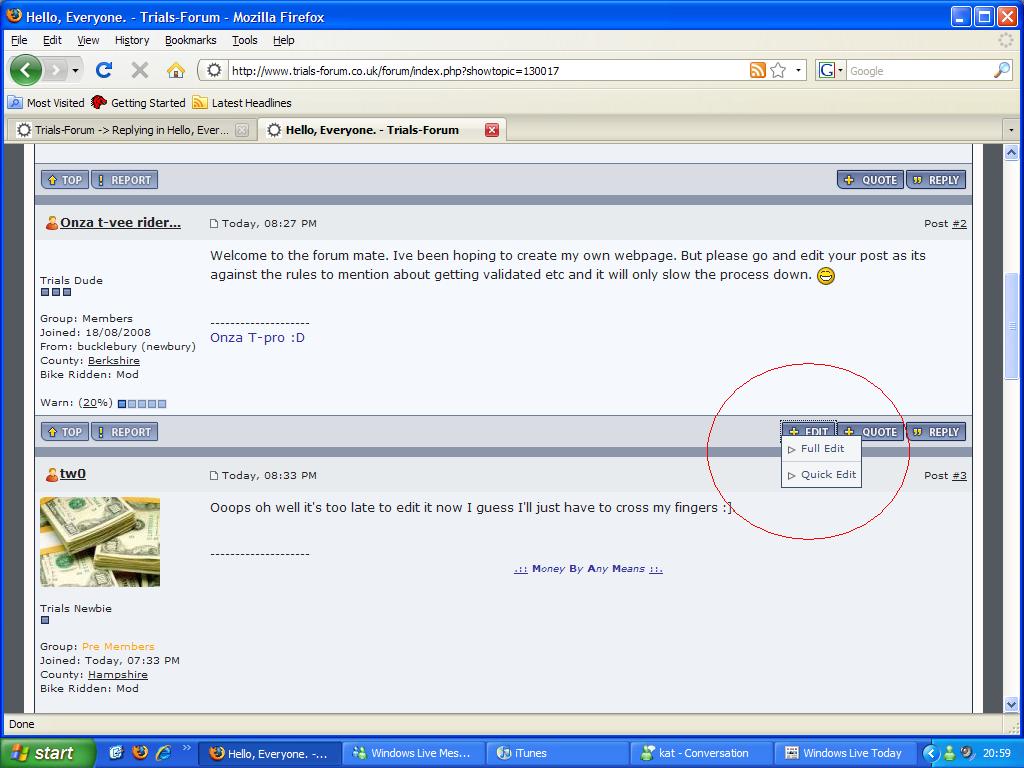Image resolution: width=1024 pixels, height=768 pixels.
Task: Go to home page via house icon
Action: [175, 70]
